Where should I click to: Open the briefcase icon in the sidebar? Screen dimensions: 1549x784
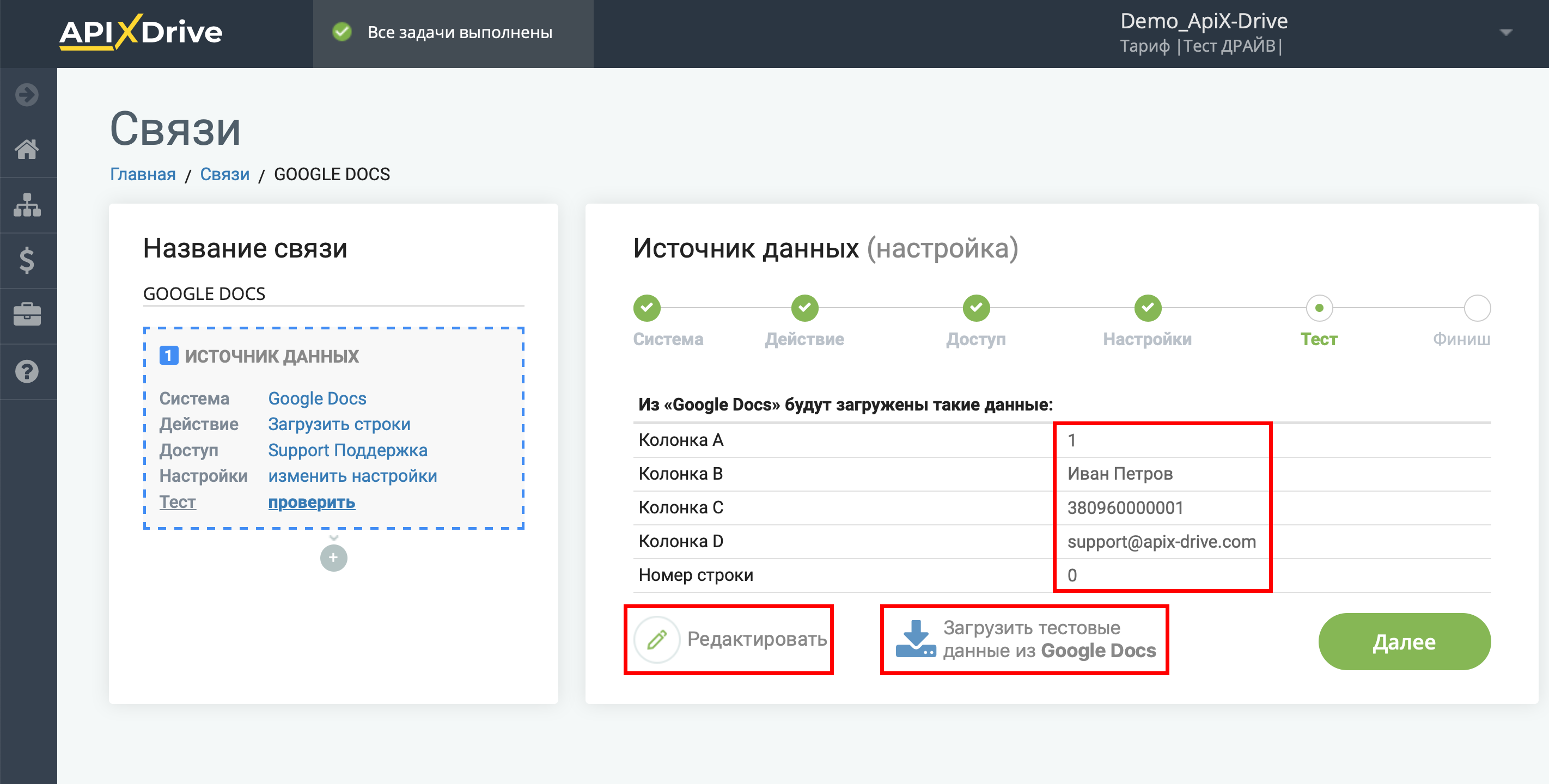click(x=27, y=315)
